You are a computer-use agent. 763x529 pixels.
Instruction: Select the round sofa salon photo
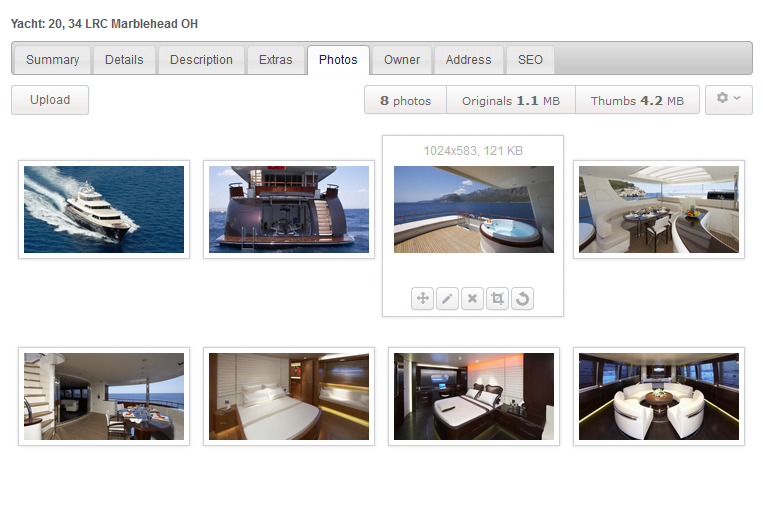[x=659, y=396]
